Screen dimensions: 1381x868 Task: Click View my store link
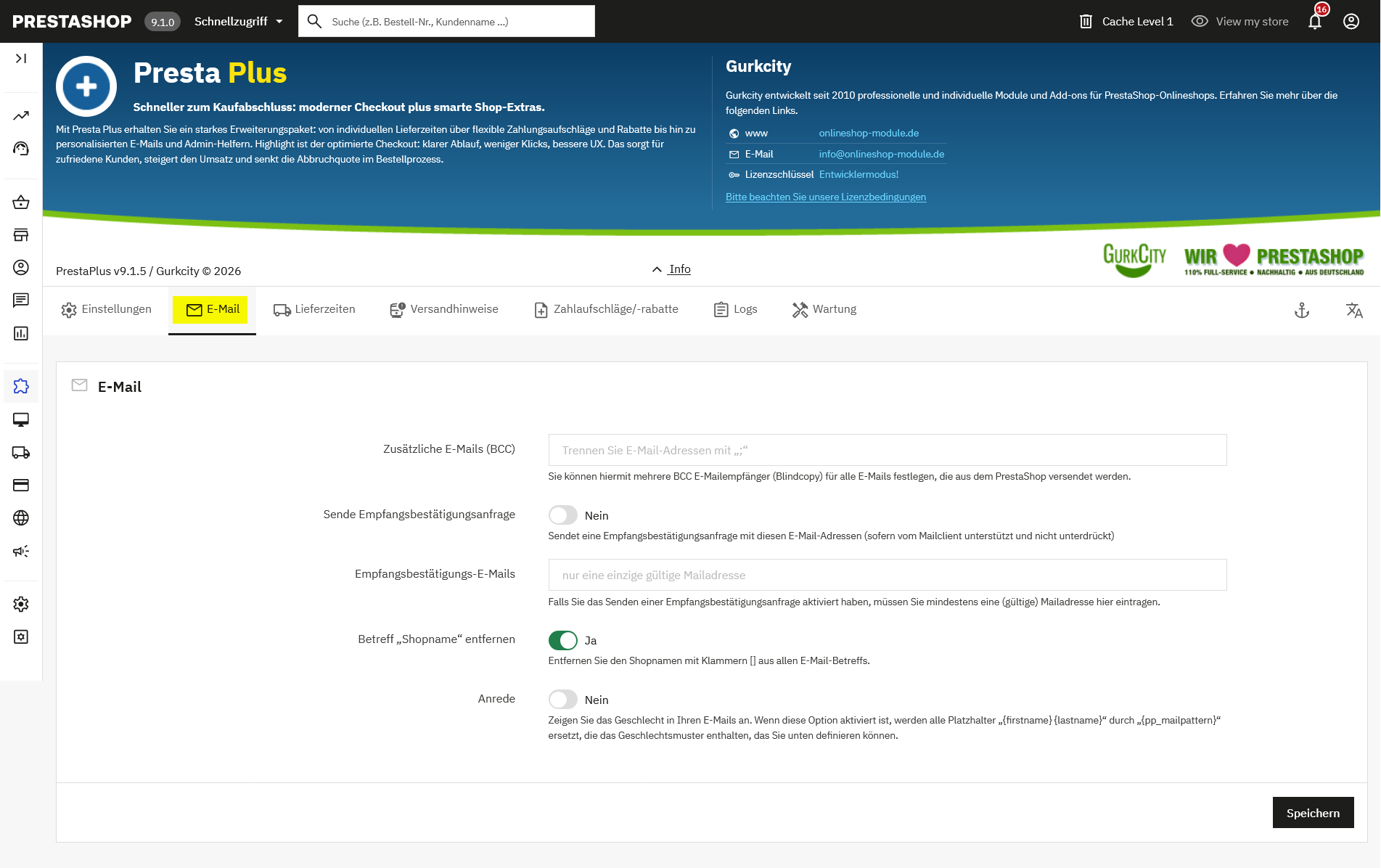pos(1240,21)
